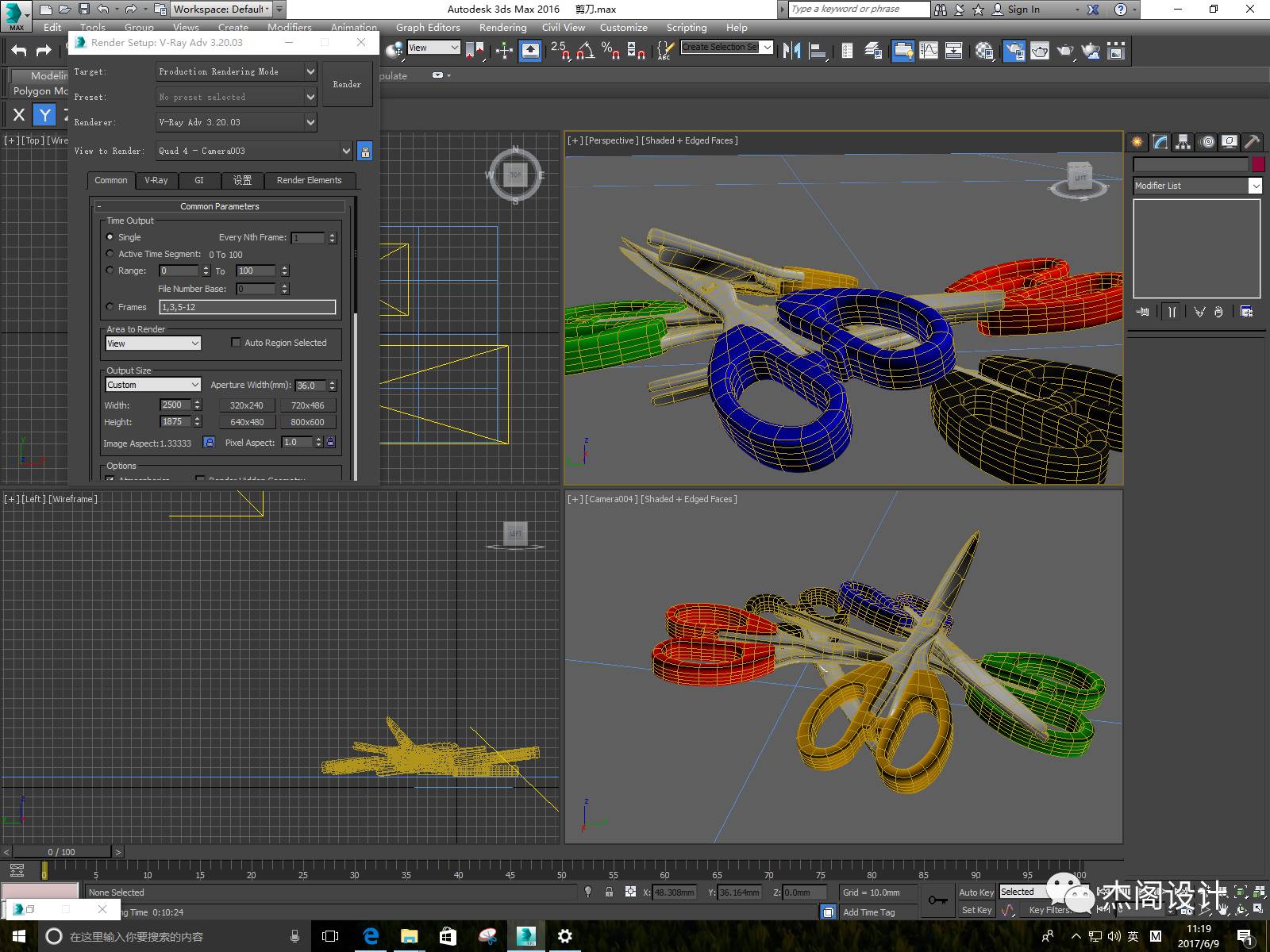Switch to the GI tab

coord(199,180)
